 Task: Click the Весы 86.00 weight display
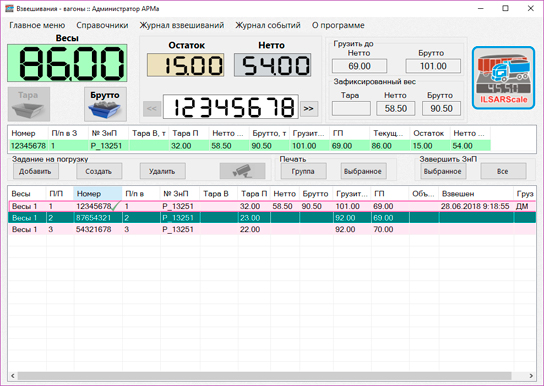pyautogui.click(x=67, y=63)
